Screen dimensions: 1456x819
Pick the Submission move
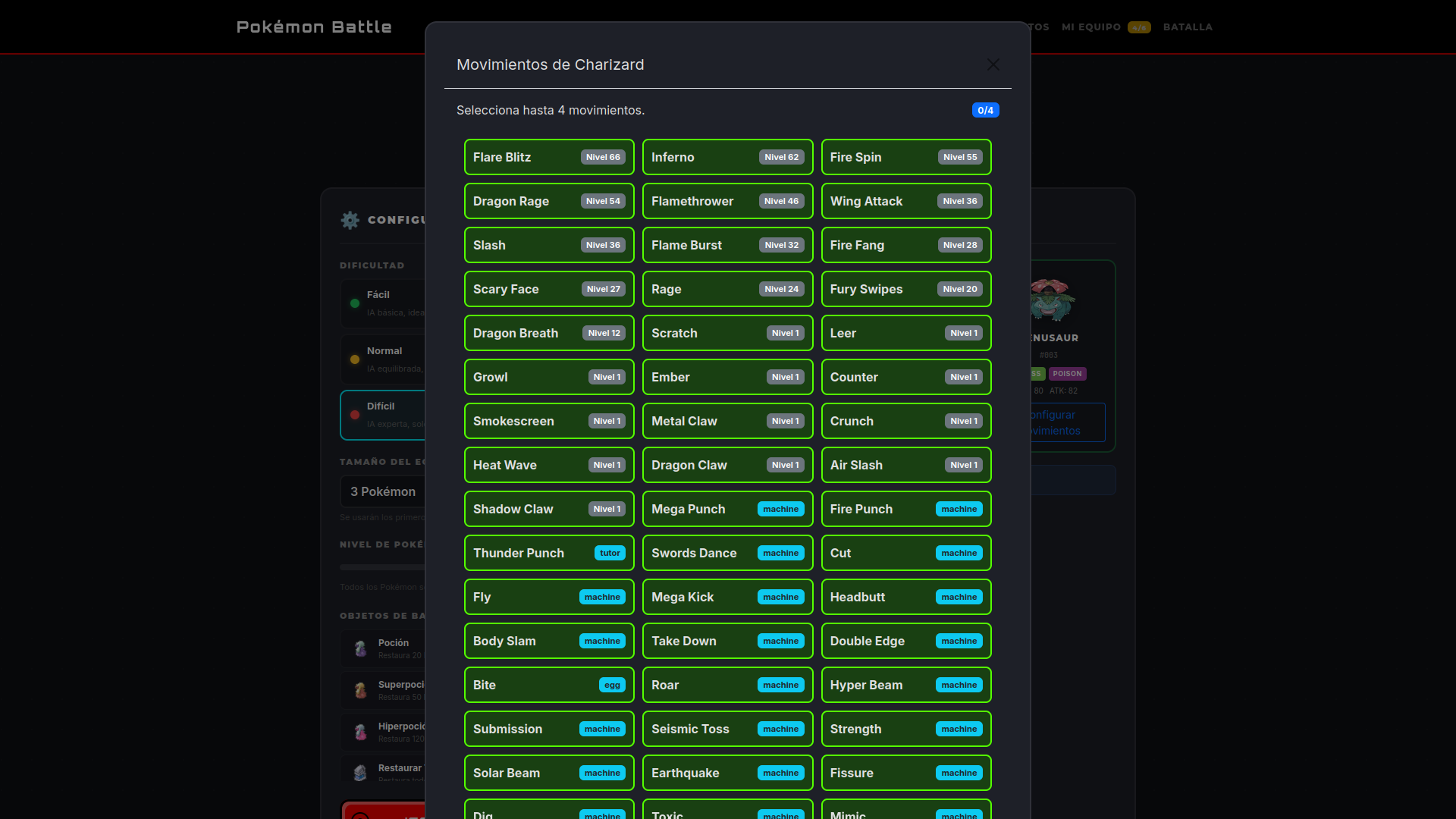click(x=549, y=729)
